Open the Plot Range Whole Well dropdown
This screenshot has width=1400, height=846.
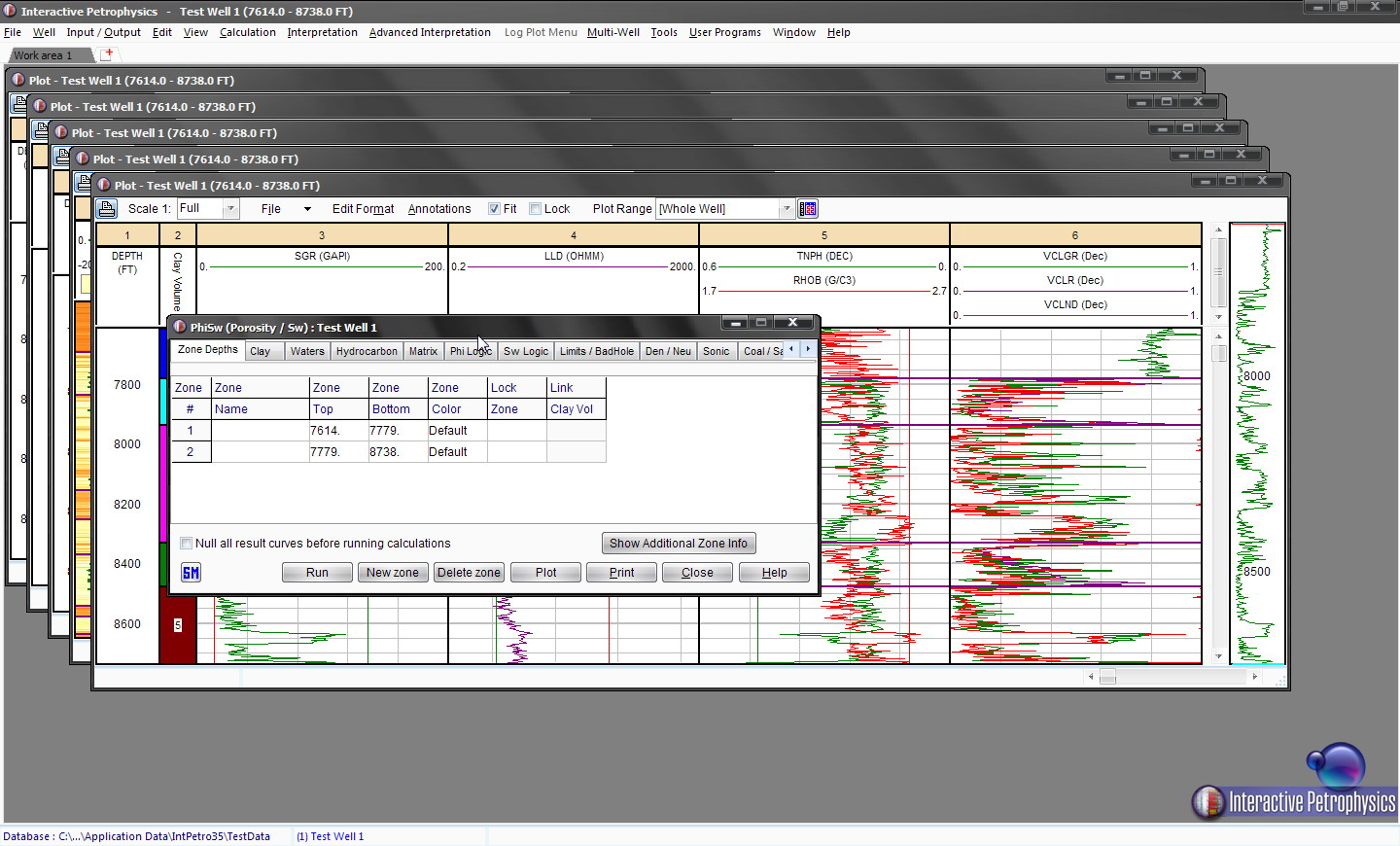[x=787, y=209]
